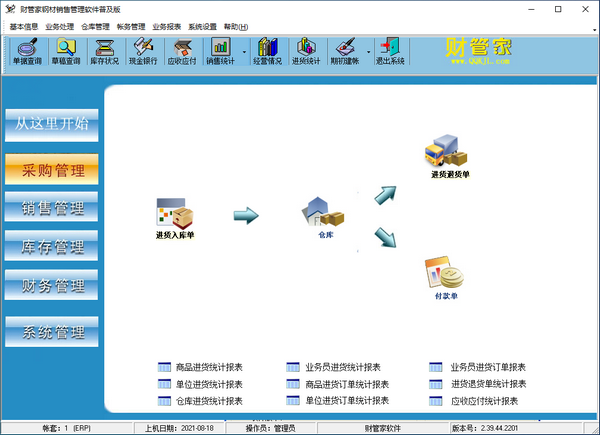Click the 经营情况 toolbar icon

pos(268,50)
